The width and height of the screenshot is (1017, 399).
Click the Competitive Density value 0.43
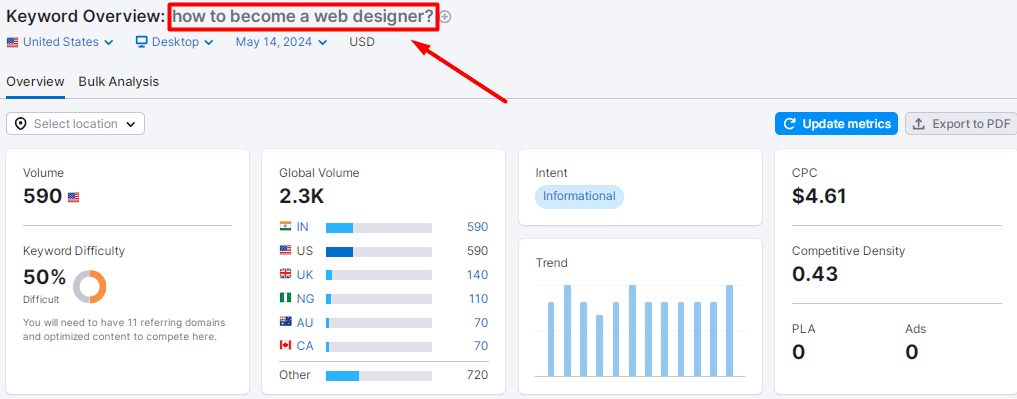point(815,274)
